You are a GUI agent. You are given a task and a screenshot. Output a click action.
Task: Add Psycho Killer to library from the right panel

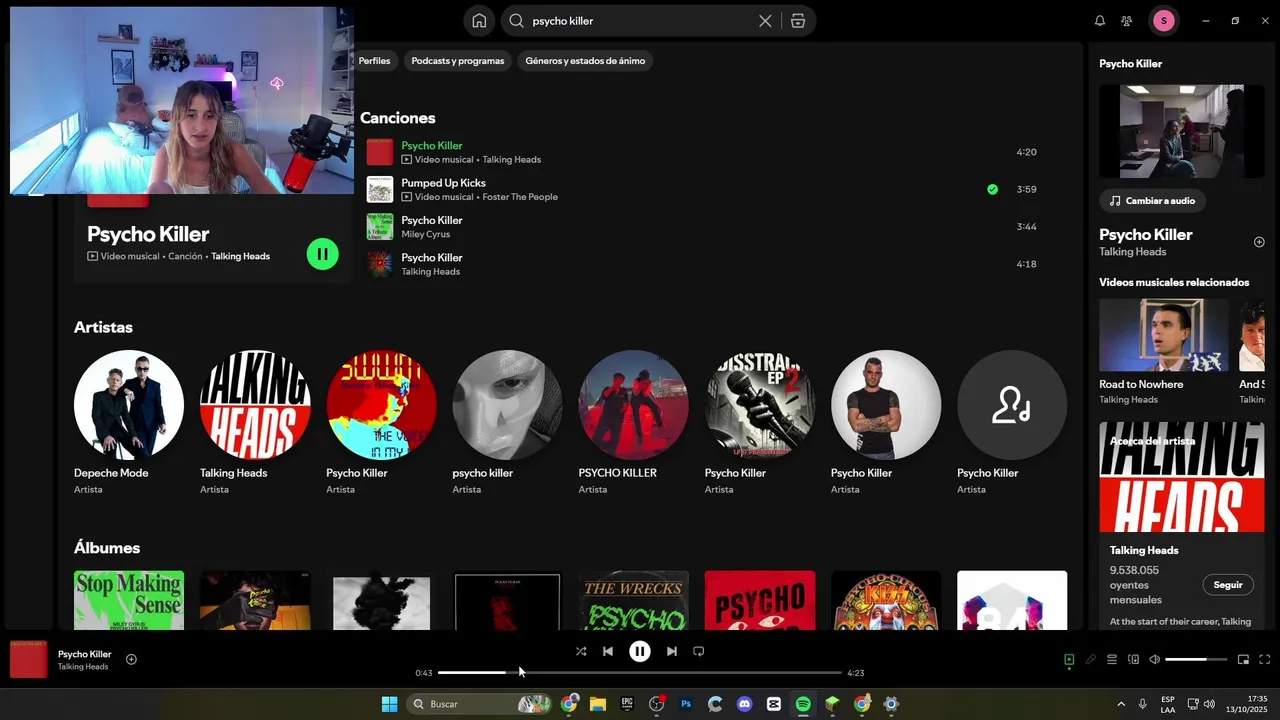pyautogui.click(x=1259, y=242)
